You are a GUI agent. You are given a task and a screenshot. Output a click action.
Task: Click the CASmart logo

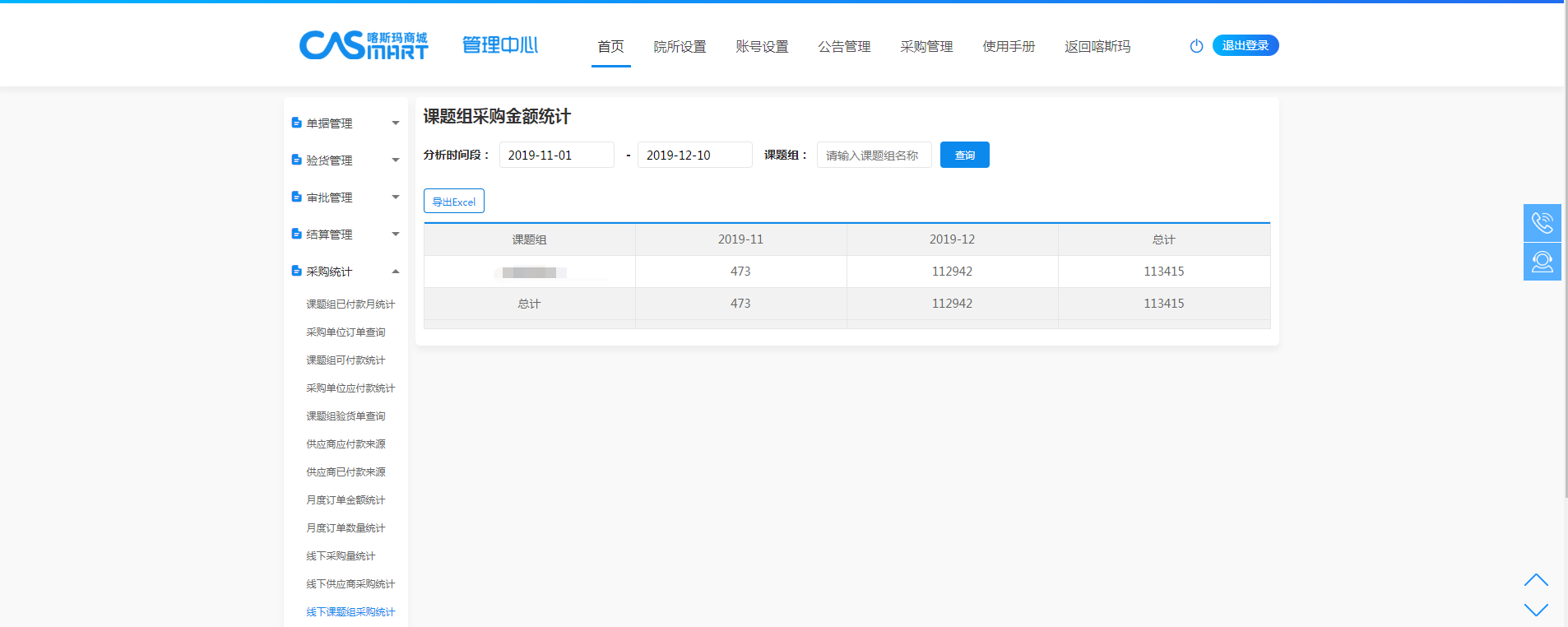363,45
